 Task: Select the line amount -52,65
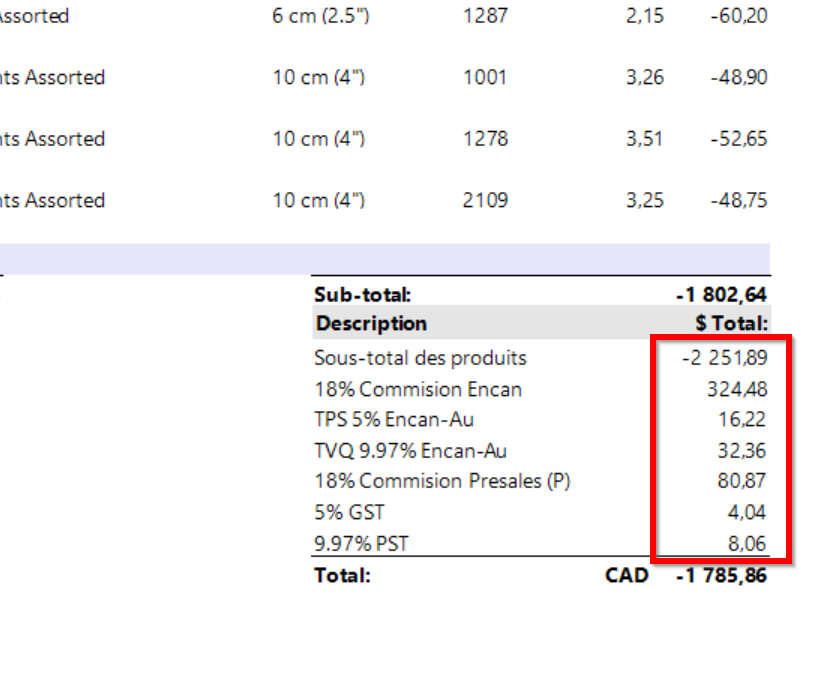[739, 139]
